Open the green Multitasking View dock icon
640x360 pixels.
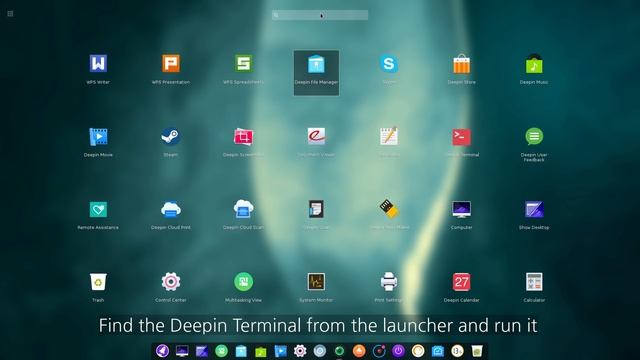222,351
